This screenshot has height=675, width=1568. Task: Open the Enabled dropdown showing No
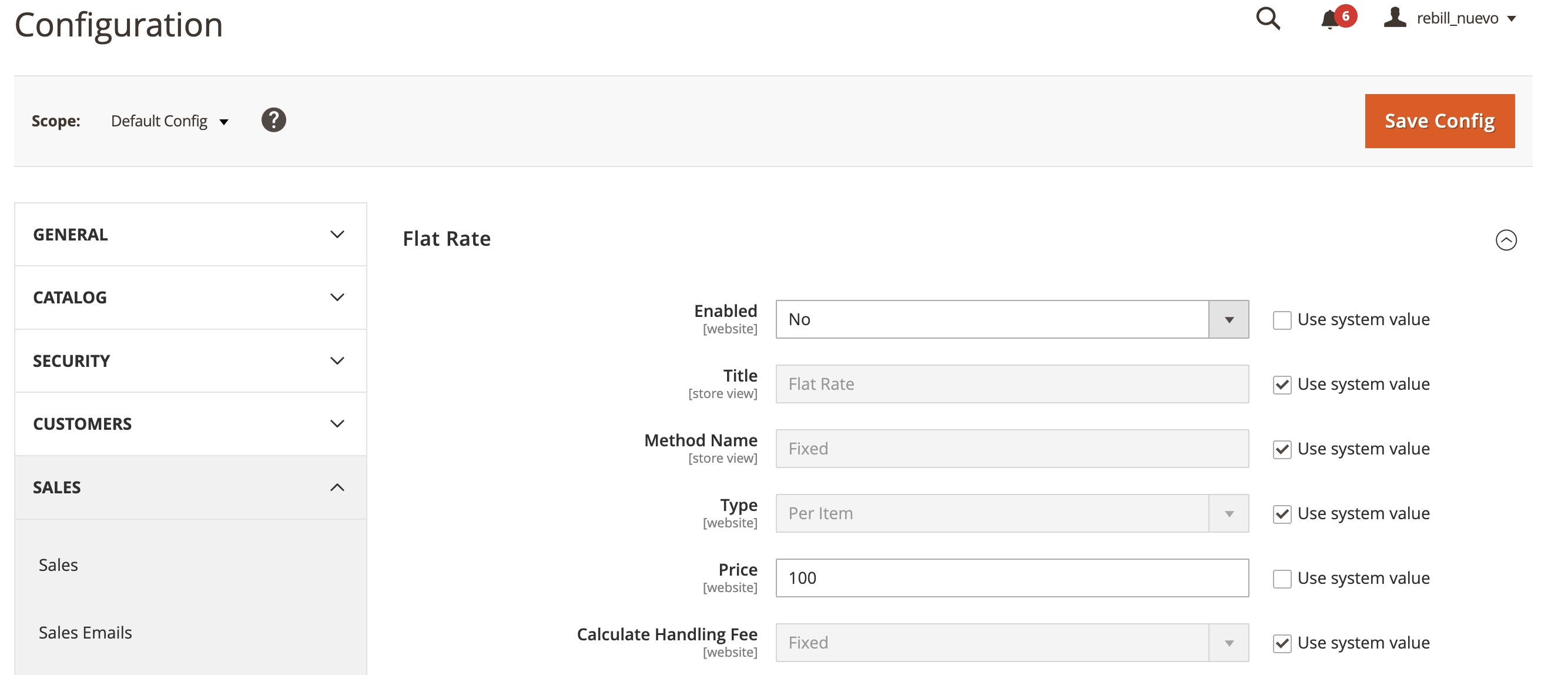coord(1011,319)
